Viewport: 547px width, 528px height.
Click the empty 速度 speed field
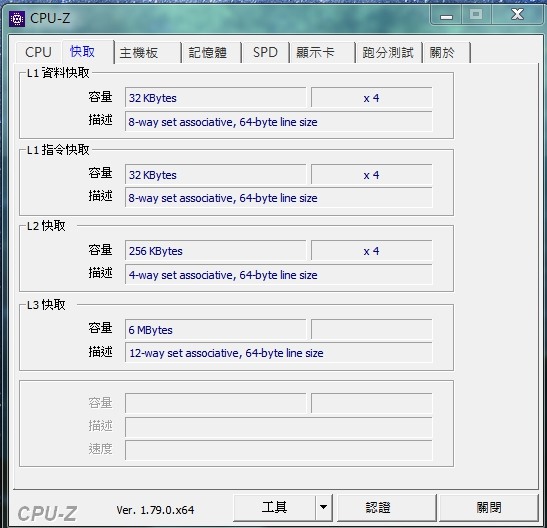[278, 450]
